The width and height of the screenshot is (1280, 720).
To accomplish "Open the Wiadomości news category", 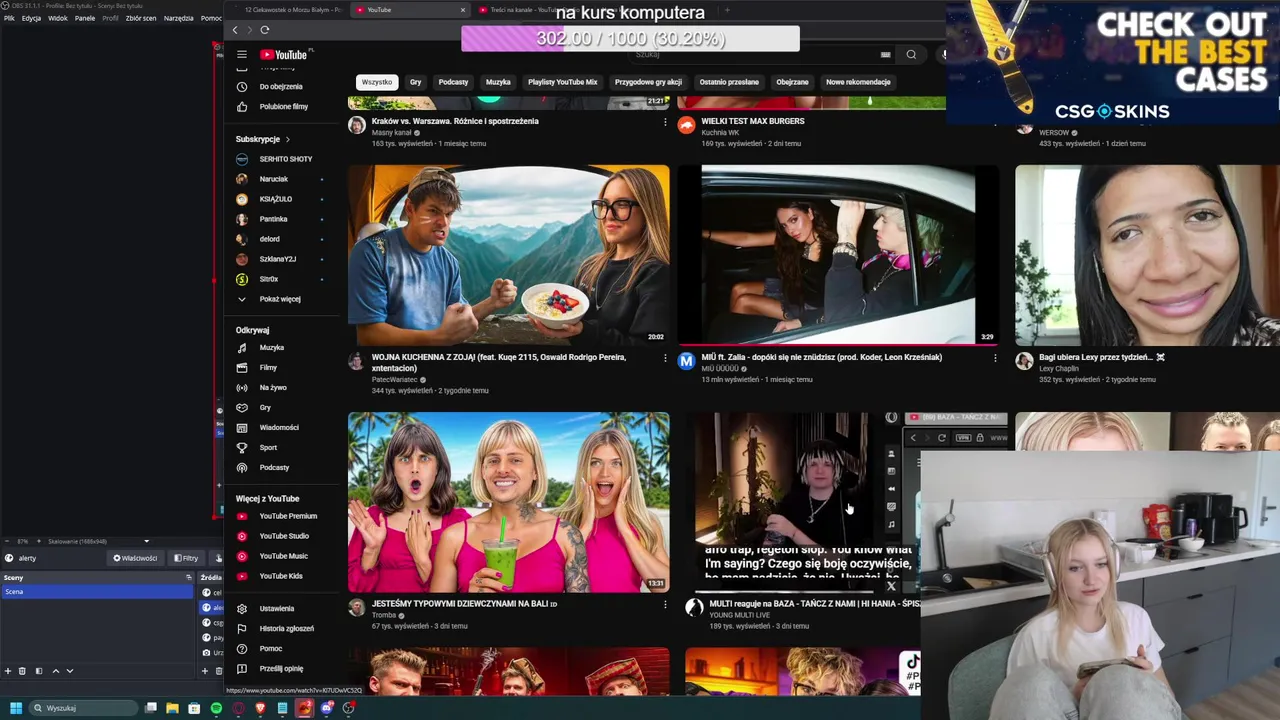I will click(x=280, y=428).
